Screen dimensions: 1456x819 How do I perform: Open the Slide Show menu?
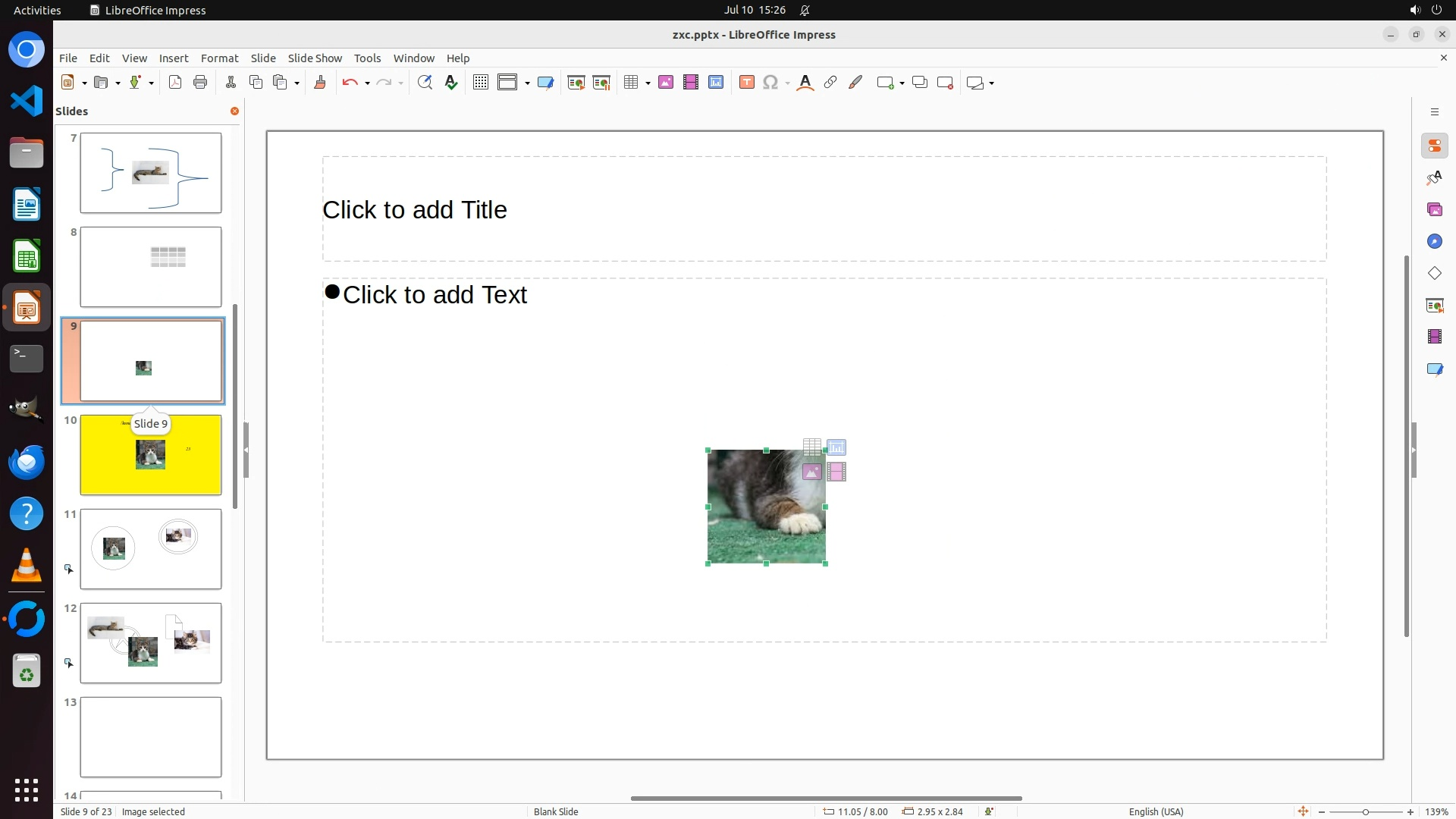[x=315, y=58]
